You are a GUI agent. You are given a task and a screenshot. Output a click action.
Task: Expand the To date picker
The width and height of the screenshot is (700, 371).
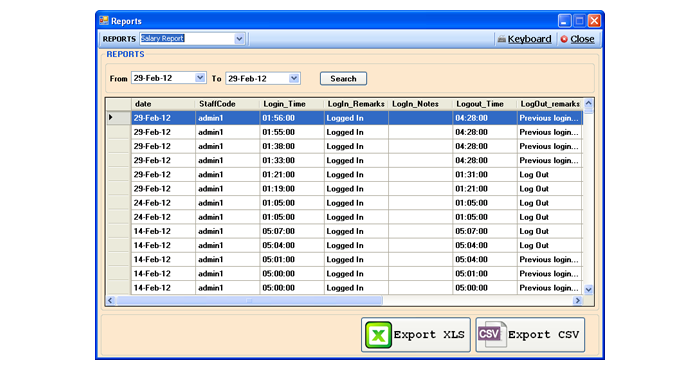pyautogui.click(x=294, y=78)
